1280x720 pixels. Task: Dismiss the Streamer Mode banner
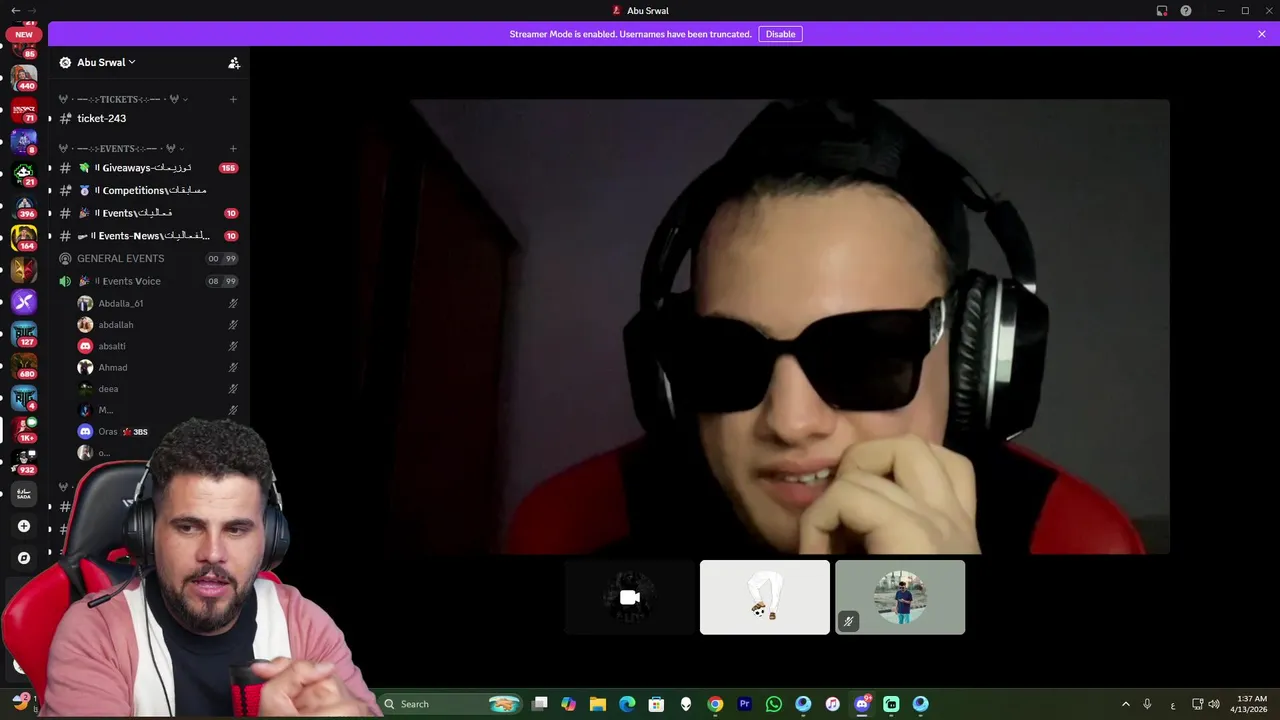click(1262, 34)
